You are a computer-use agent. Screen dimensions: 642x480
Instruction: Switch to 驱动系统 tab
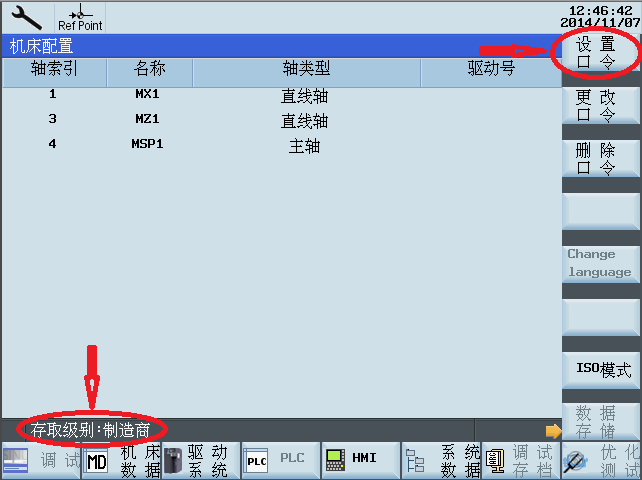pos(201,460)
